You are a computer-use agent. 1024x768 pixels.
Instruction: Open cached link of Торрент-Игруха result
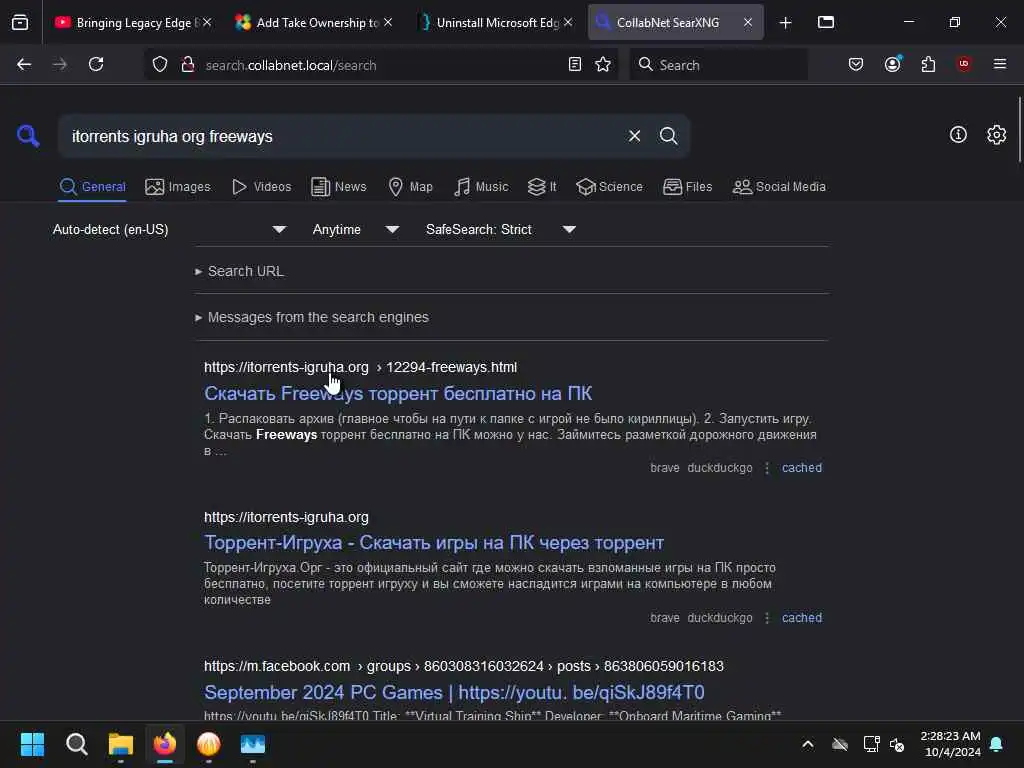tap(802, 618)
